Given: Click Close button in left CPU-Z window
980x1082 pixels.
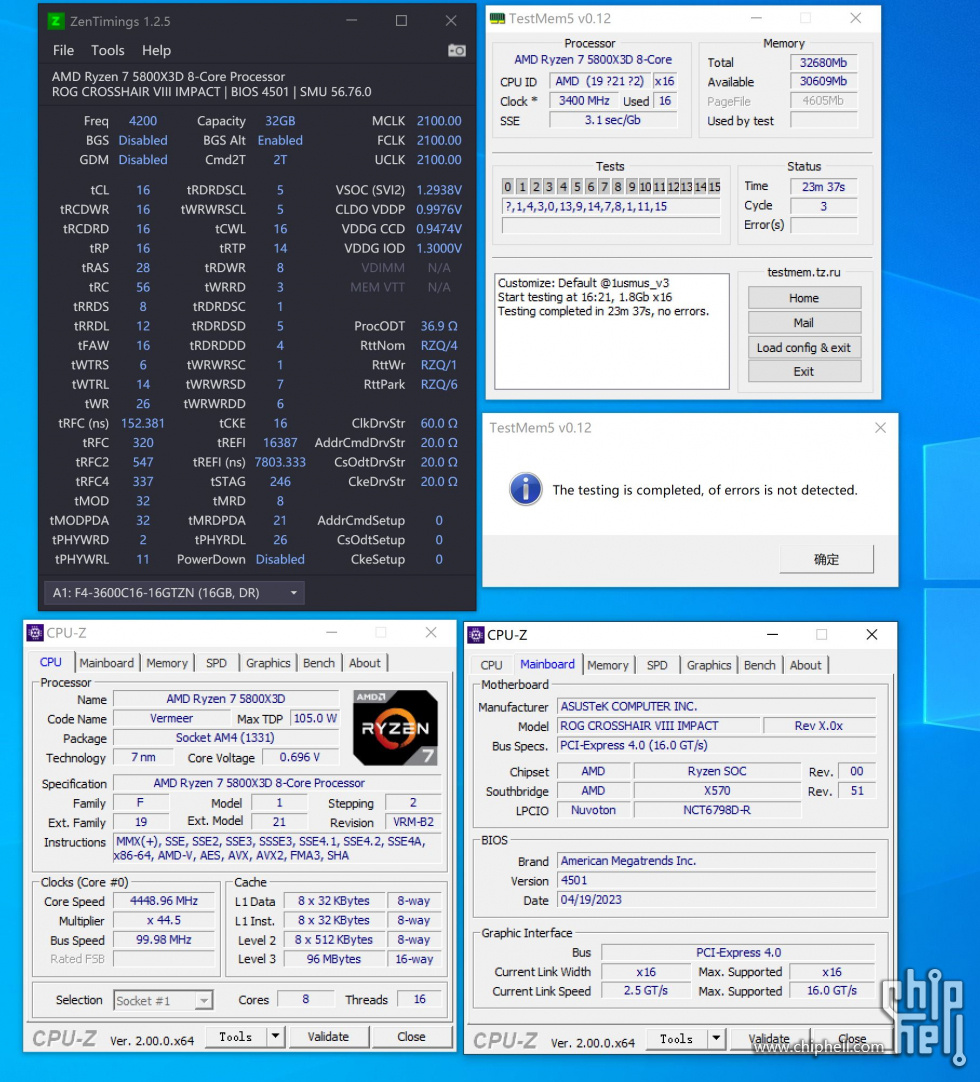Looking at the screenshot, I should pyautogui.click(x=411, y=1036).
